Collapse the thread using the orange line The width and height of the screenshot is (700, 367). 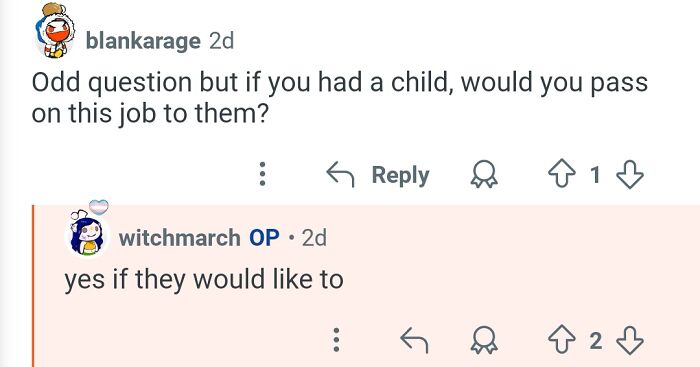(x=33, y=286)
